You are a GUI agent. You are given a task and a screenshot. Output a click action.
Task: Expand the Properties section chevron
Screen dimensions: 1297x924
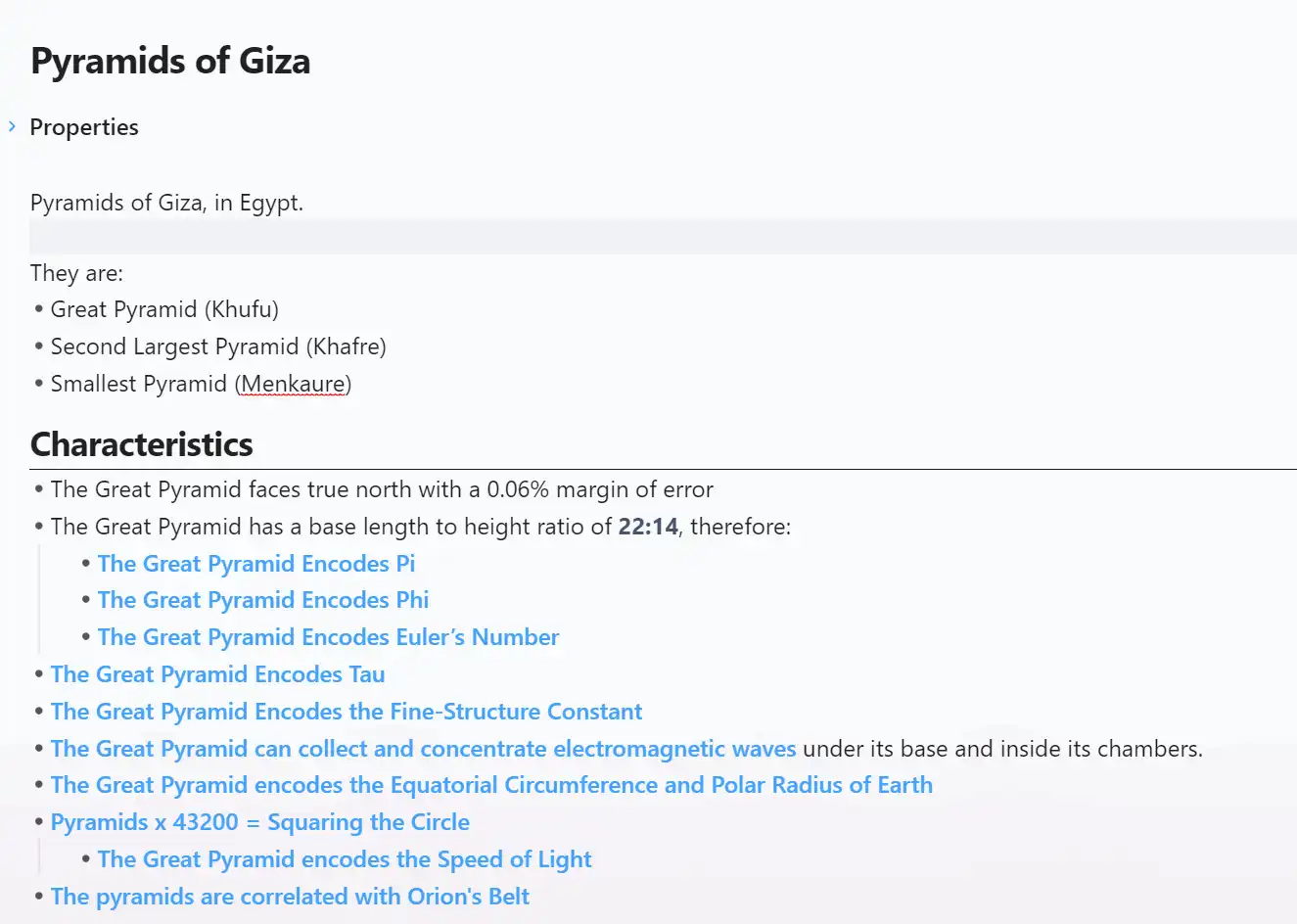pos(12,126)
